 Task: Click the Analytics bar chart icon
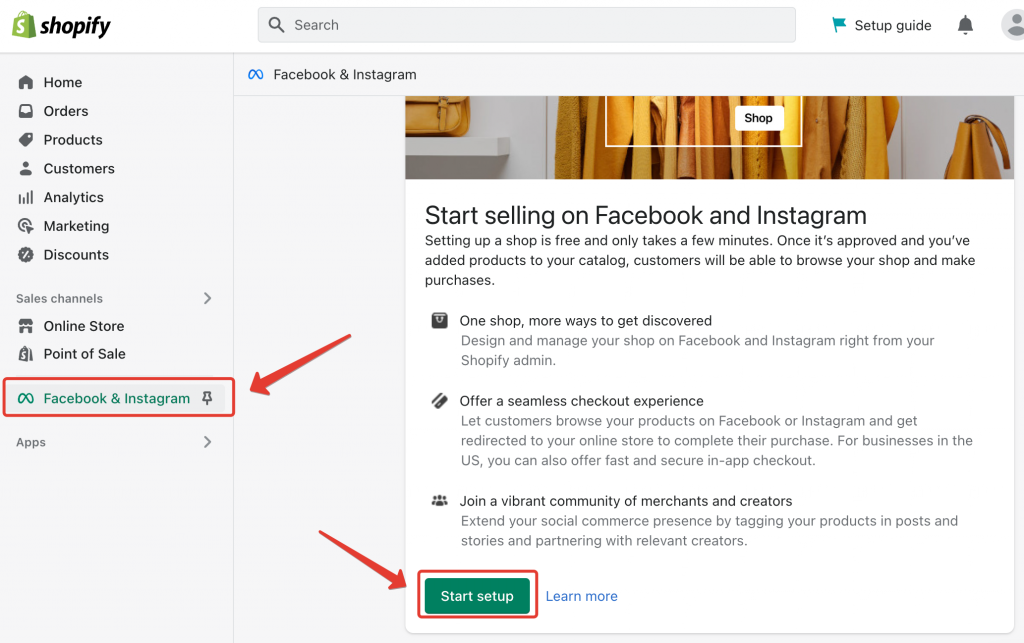click(25, 197)
